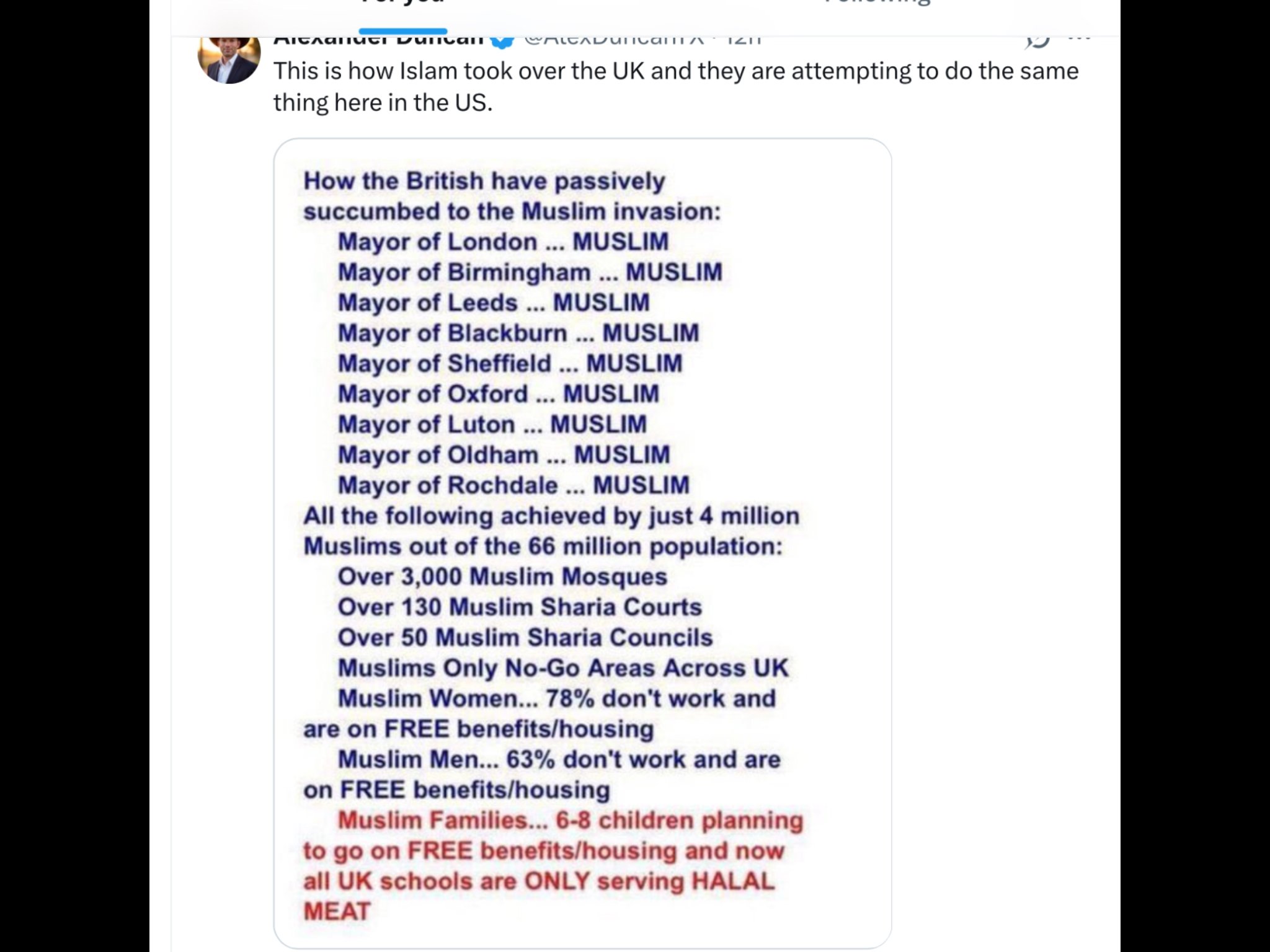Click the author's display name
Viewport: 1270px width, 952px height.
(x=378, y=40)
